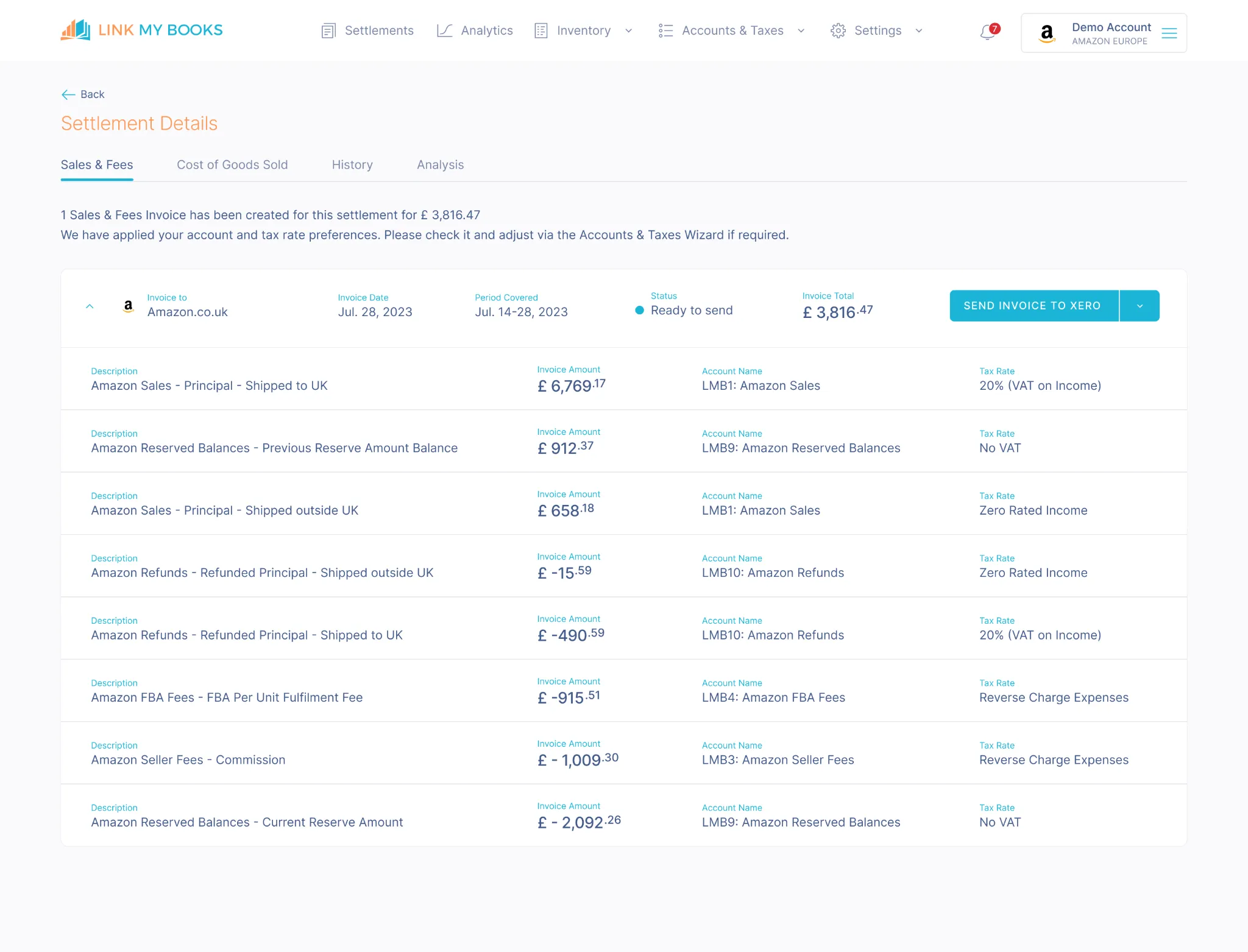Click Current Reserve Amount description

pos(247,823)
